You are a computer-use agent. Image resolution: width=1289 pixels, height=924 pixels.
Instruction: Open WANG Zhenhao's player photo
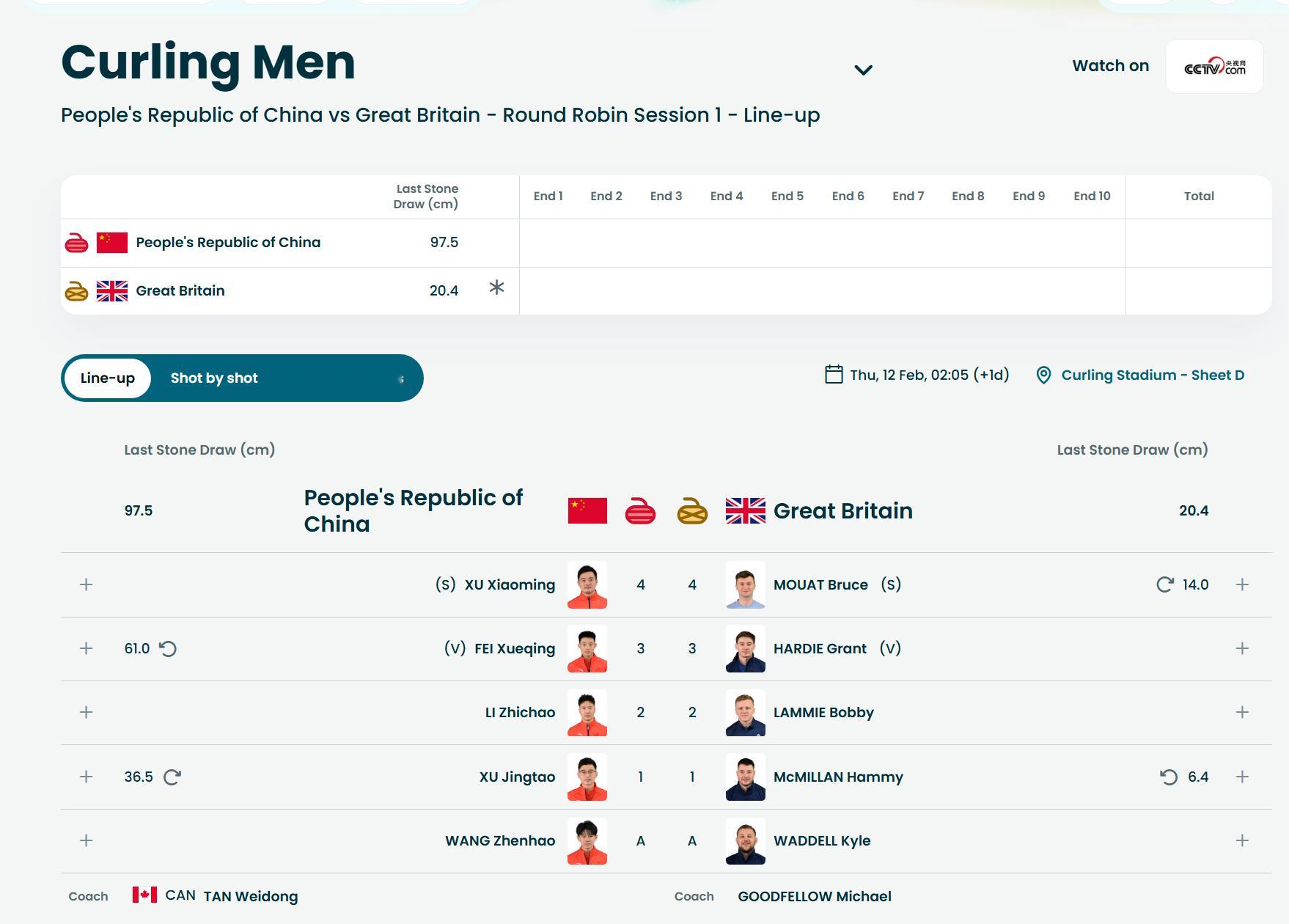(587, 840)
